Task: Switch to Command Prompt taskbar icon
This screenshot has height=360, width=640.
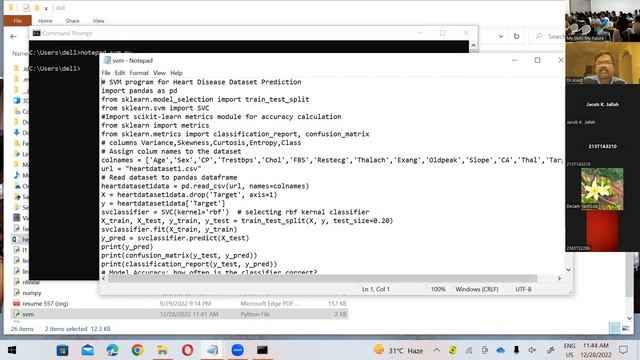Action: coord(262,350)
